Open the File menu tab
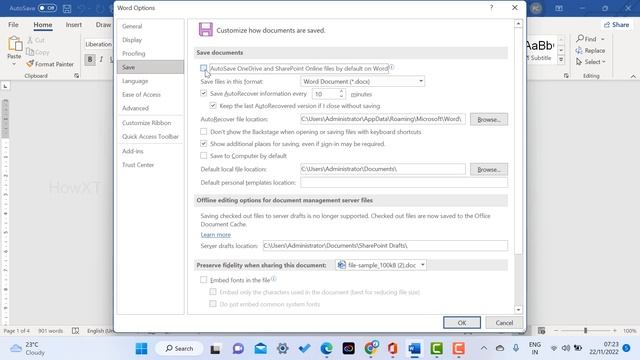This screenshot has width=640, height=360. [x=13, y=25]
